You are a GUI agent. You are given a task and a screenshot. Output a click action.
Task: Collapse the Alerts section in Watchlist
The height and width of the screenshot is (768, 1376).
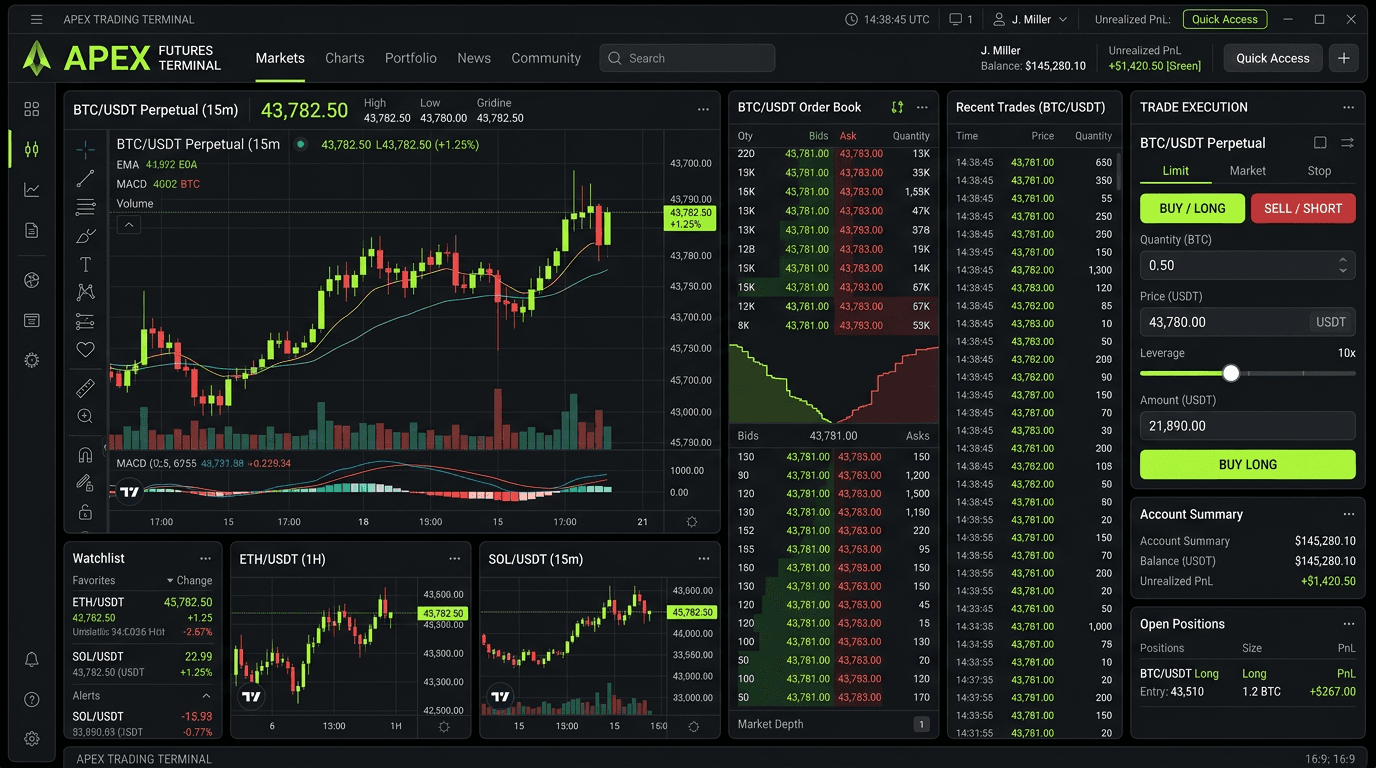click(207, 696)
